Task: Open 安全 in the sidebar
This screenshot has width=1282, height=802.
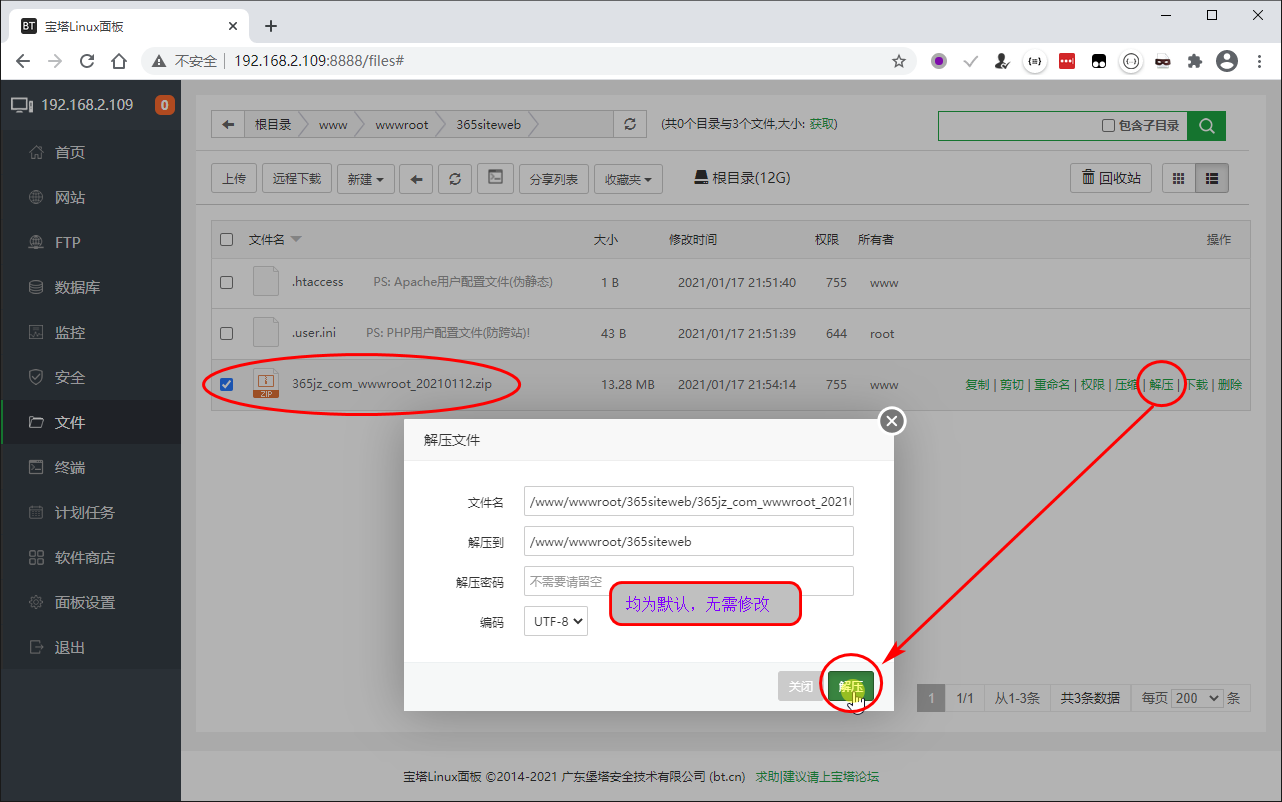Action: click(70, 378)
